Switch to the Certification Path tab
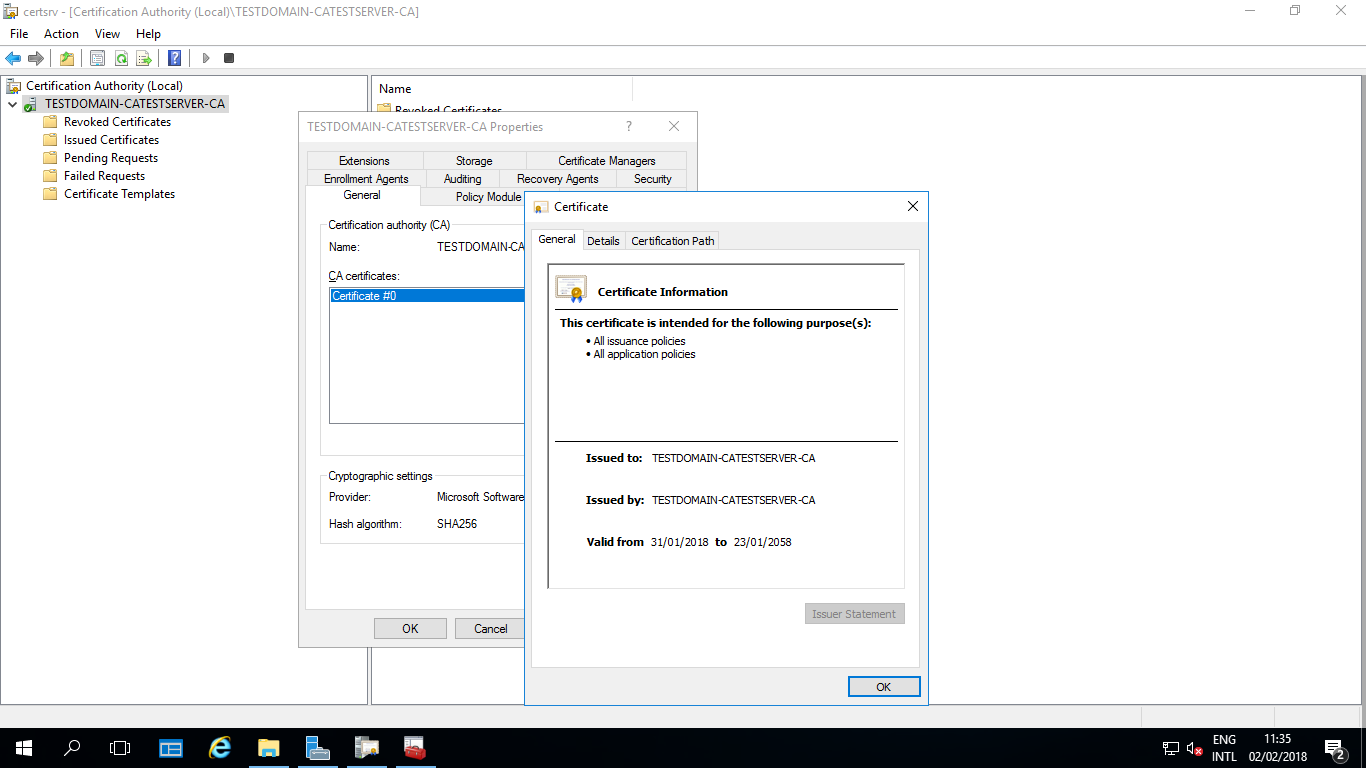The image size is (1366, 768). 672,241
